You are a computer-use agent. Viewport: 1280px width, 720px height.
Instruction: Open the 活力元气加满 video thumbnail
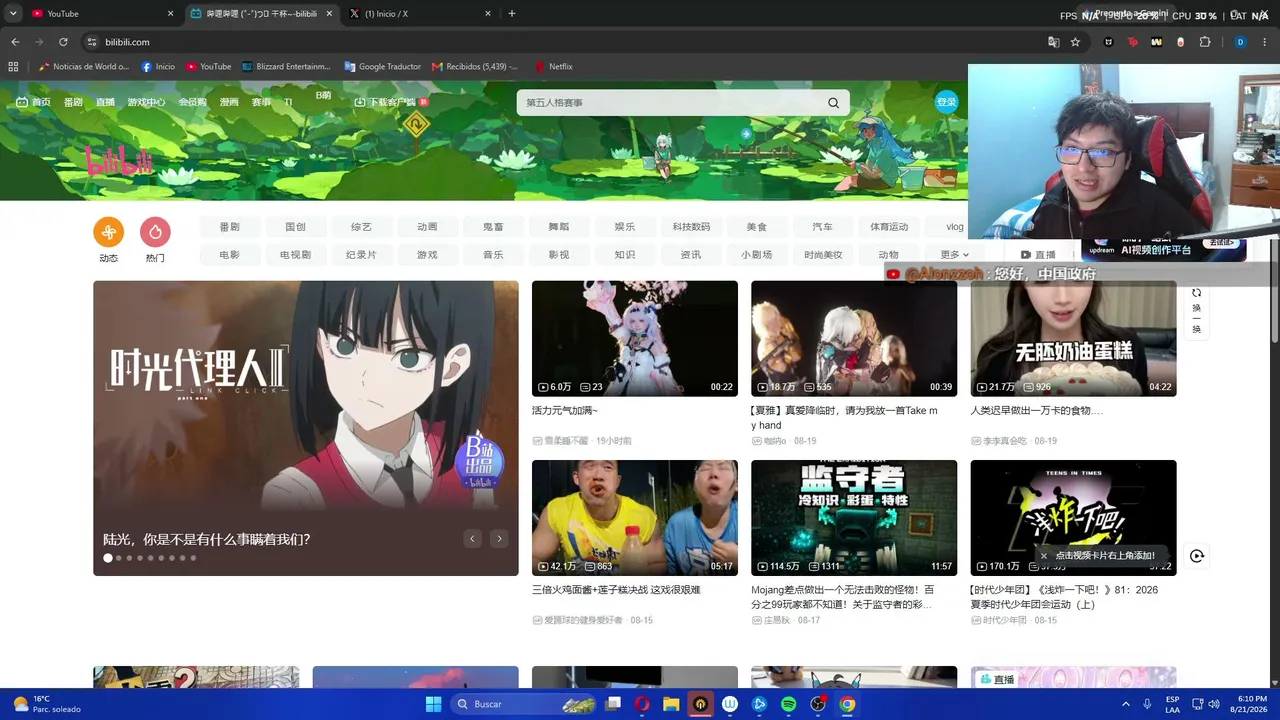635,338
